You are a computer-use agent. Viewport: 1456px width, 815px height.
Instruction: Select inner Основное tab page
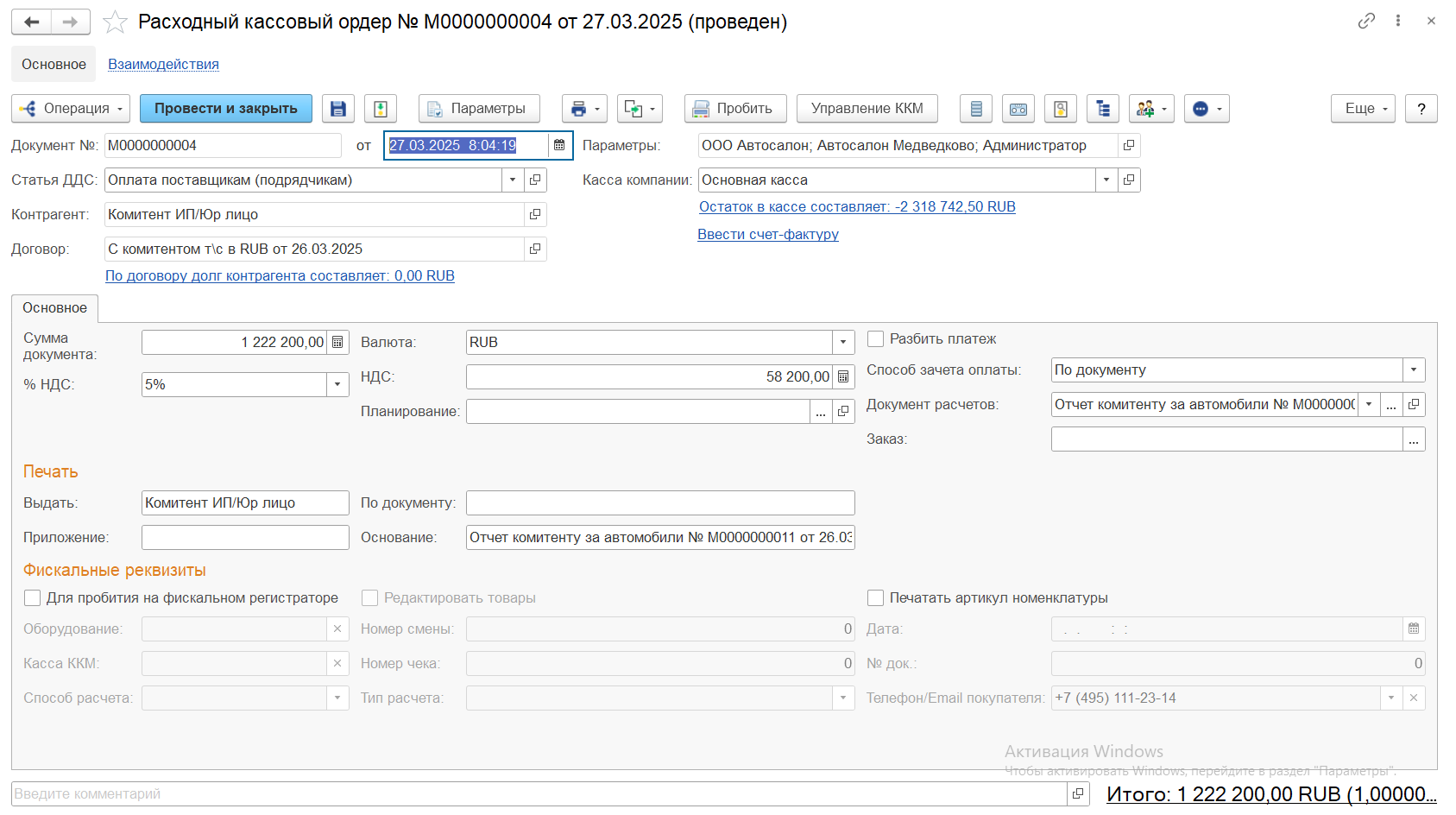[54, 308]
